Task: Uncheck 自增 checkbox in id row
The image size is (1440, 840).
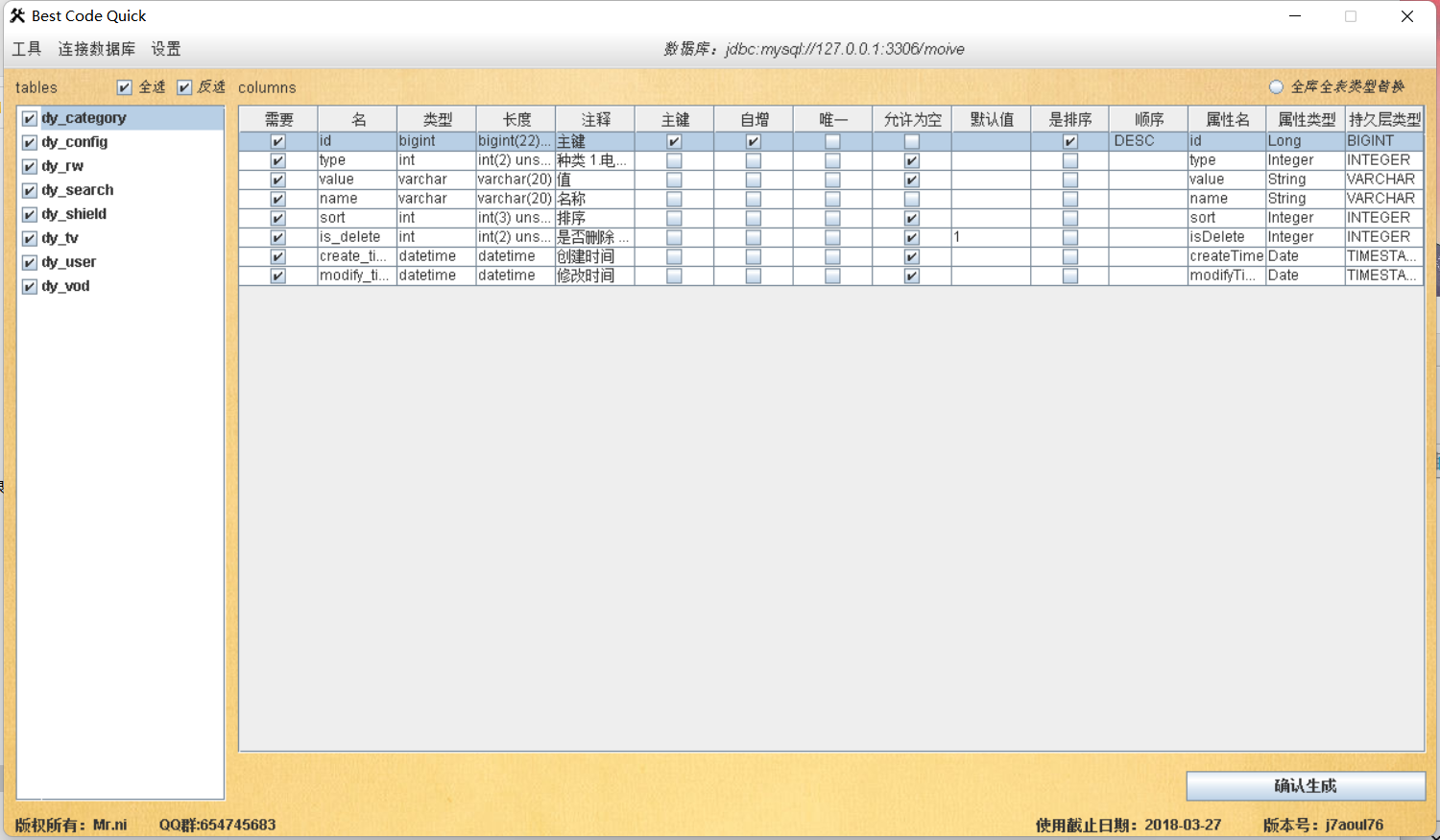Action: (x=754, y=141)
